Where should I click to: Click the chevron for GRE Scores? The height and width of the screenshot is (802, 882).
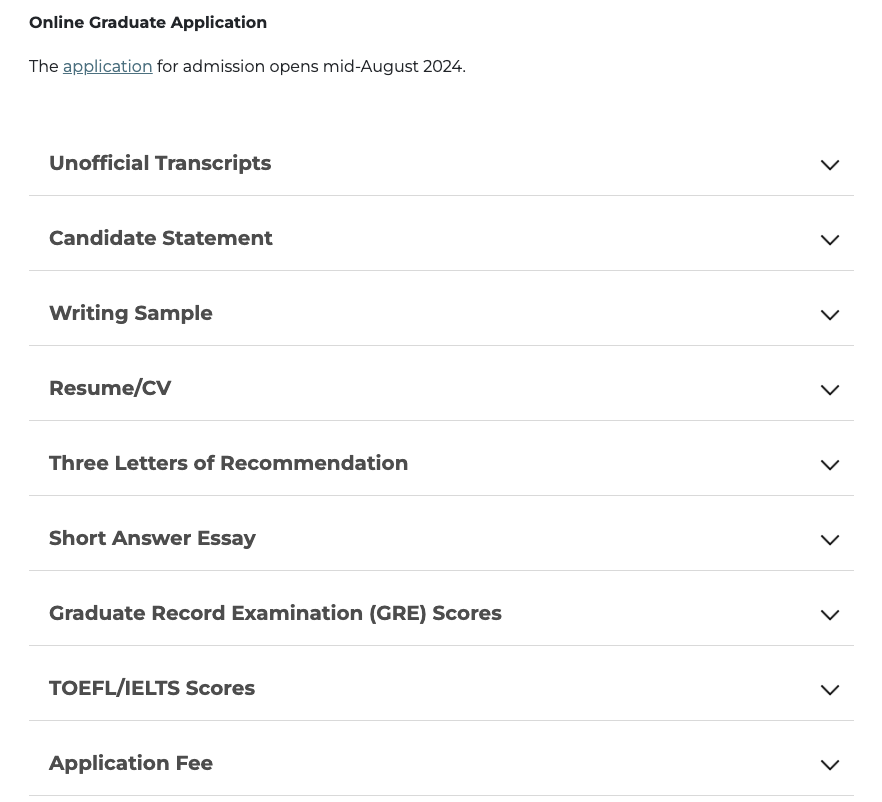pos(830,615)
